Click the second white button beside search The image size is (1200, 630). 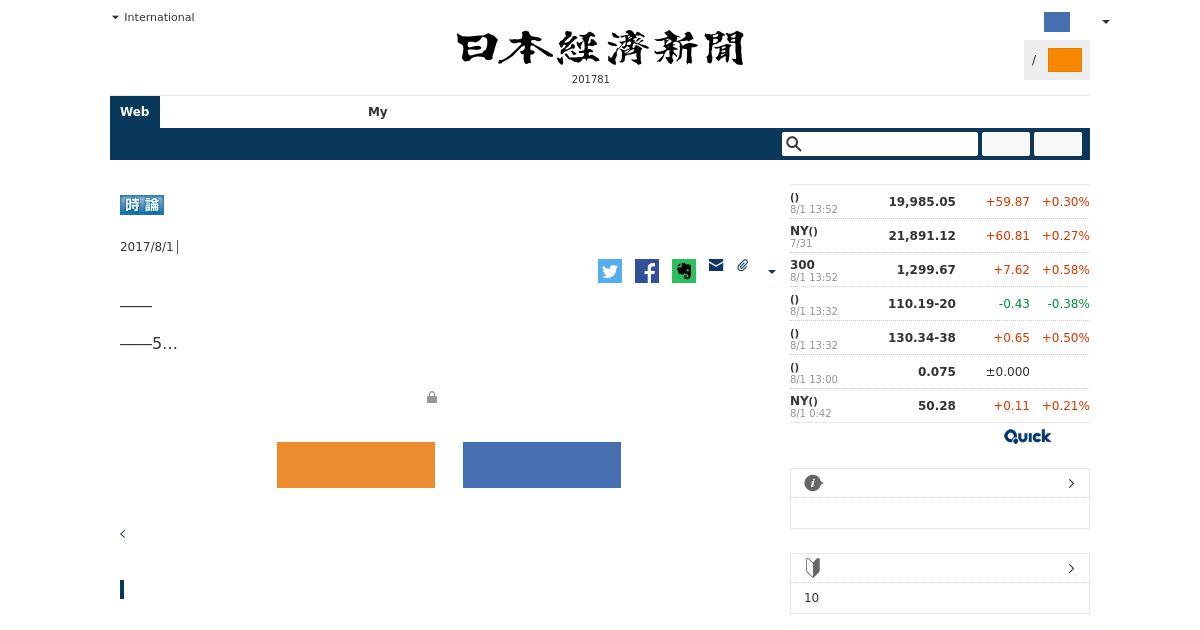pos(1058,144)
